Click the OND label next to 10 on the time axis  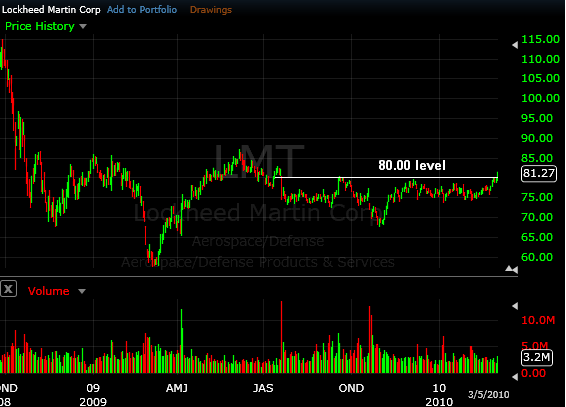tap(351, 388)
